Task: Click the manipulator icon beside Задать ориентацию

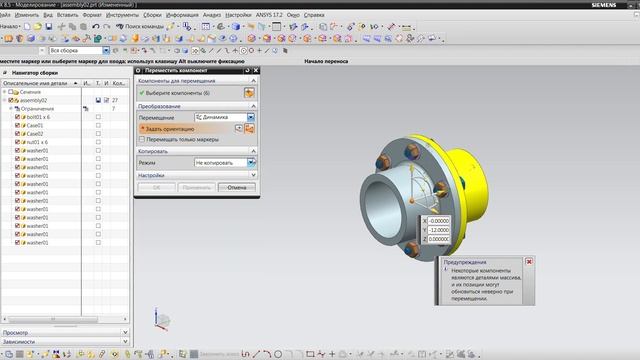Action: pos(249,129)
